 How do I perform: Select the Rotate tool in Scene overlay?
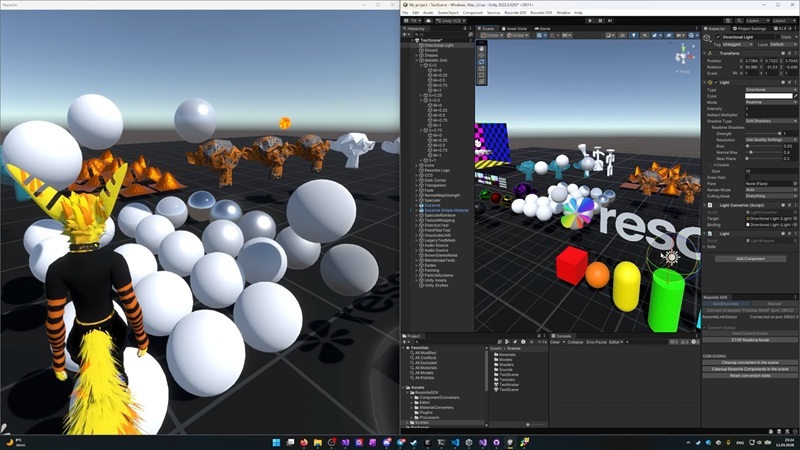click(x=481, y=62)
